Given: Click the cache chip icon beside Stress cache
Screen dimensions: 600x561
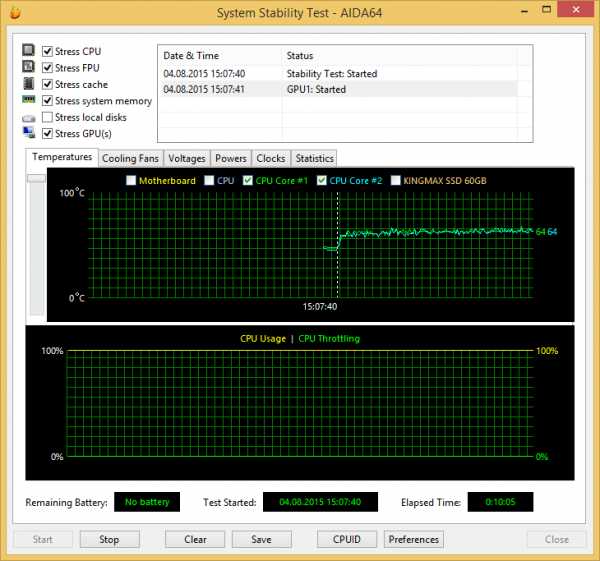Looking at the screenshot, I should pos(28,83).
